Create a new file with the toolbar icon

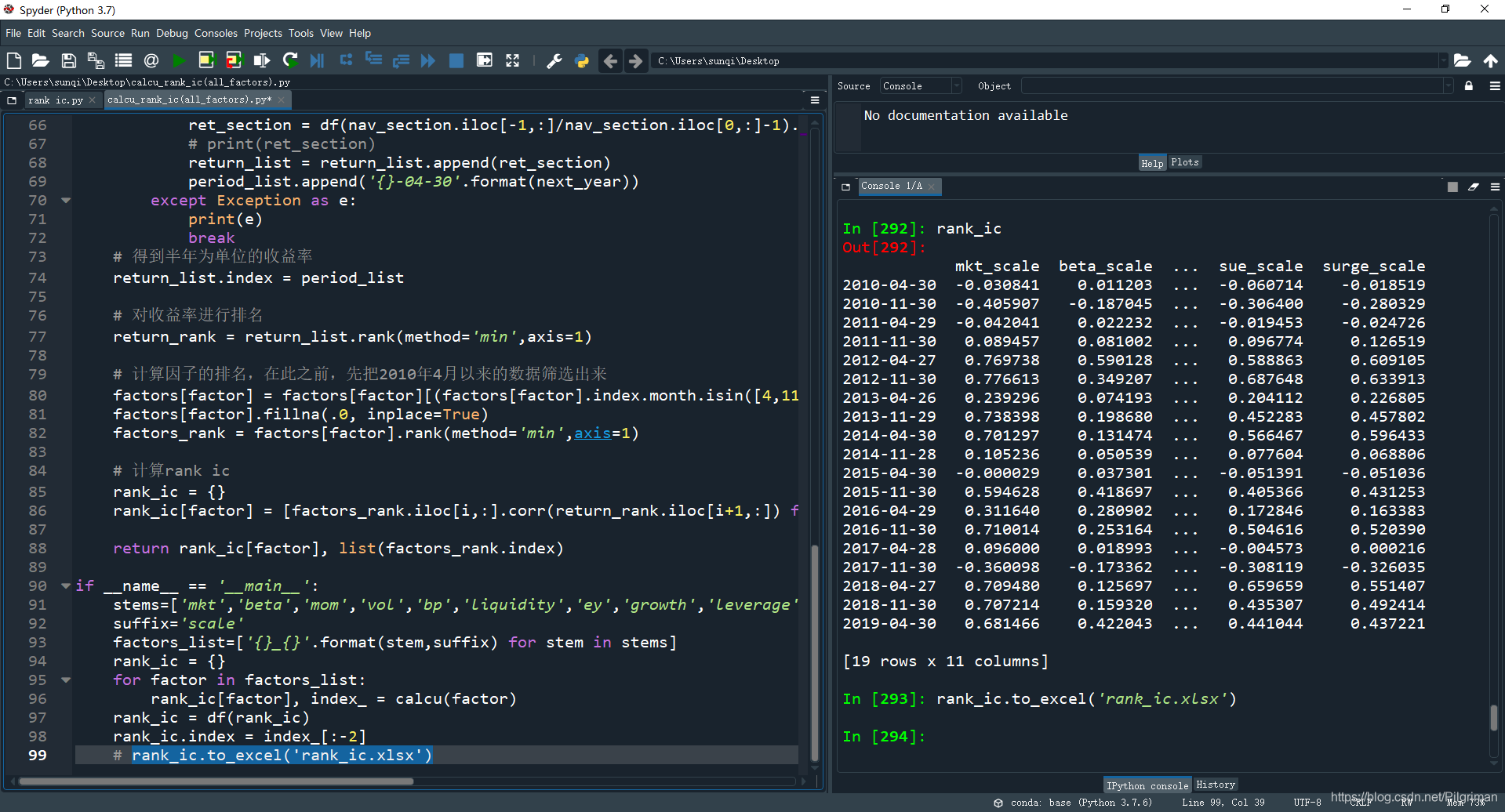(x=14, y=60)
